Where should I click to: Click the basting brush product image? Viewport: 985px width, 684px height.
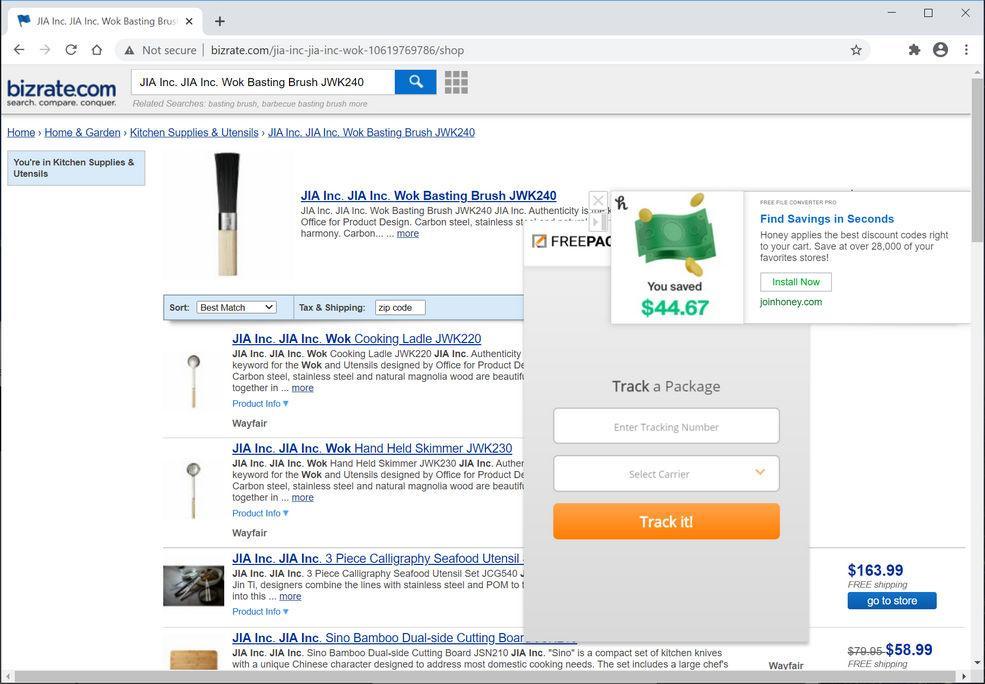[x=227, y=214]
